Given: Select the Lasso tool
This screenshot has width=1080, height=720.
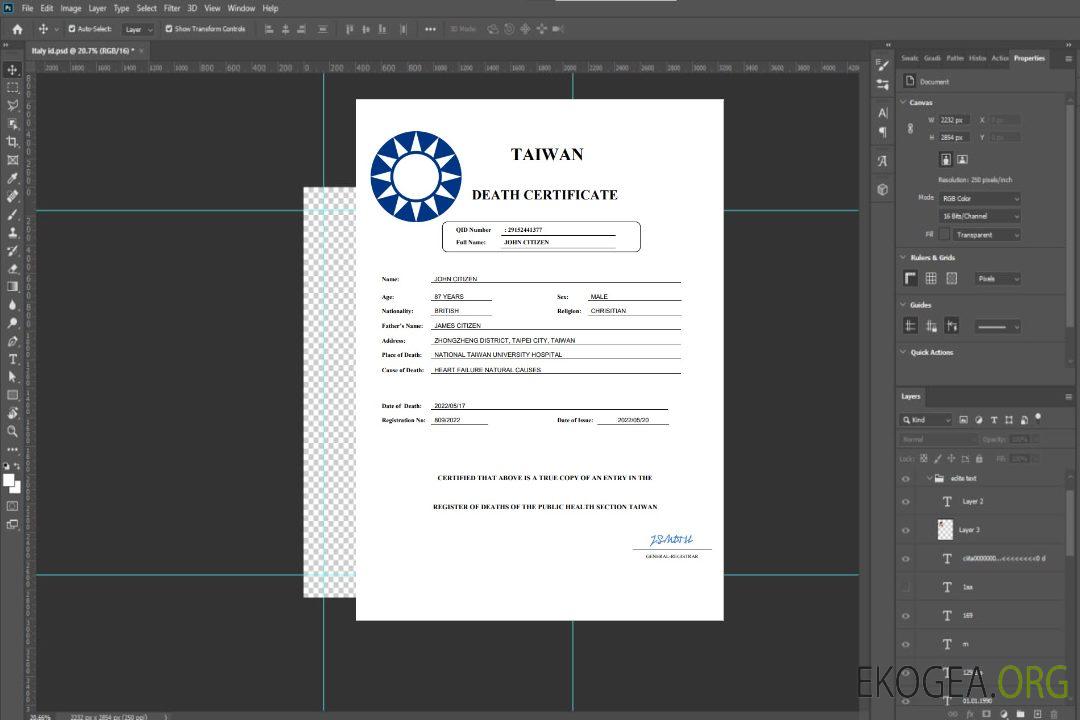Looking at the screenshot, I should pos(12,105).
